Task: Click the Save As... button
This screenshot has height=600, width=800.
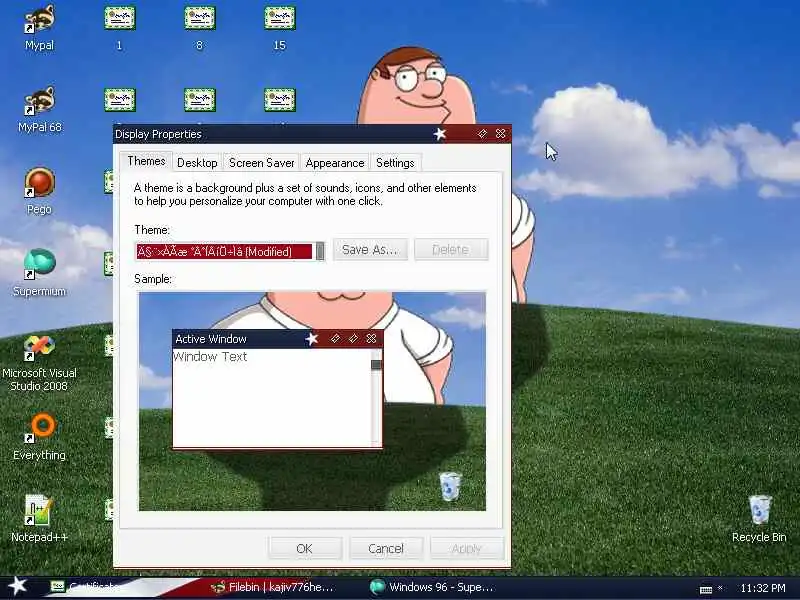Action: 370,249
